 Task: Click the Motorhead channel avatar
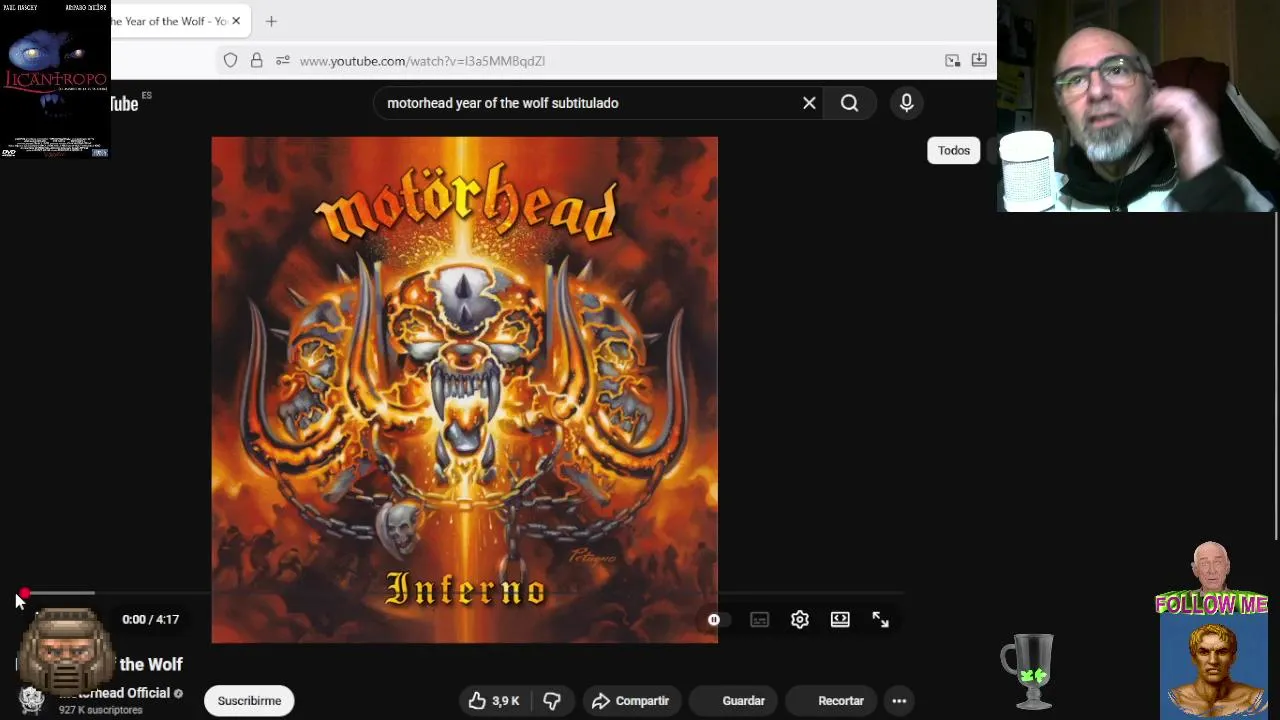[x=32, y=700]
